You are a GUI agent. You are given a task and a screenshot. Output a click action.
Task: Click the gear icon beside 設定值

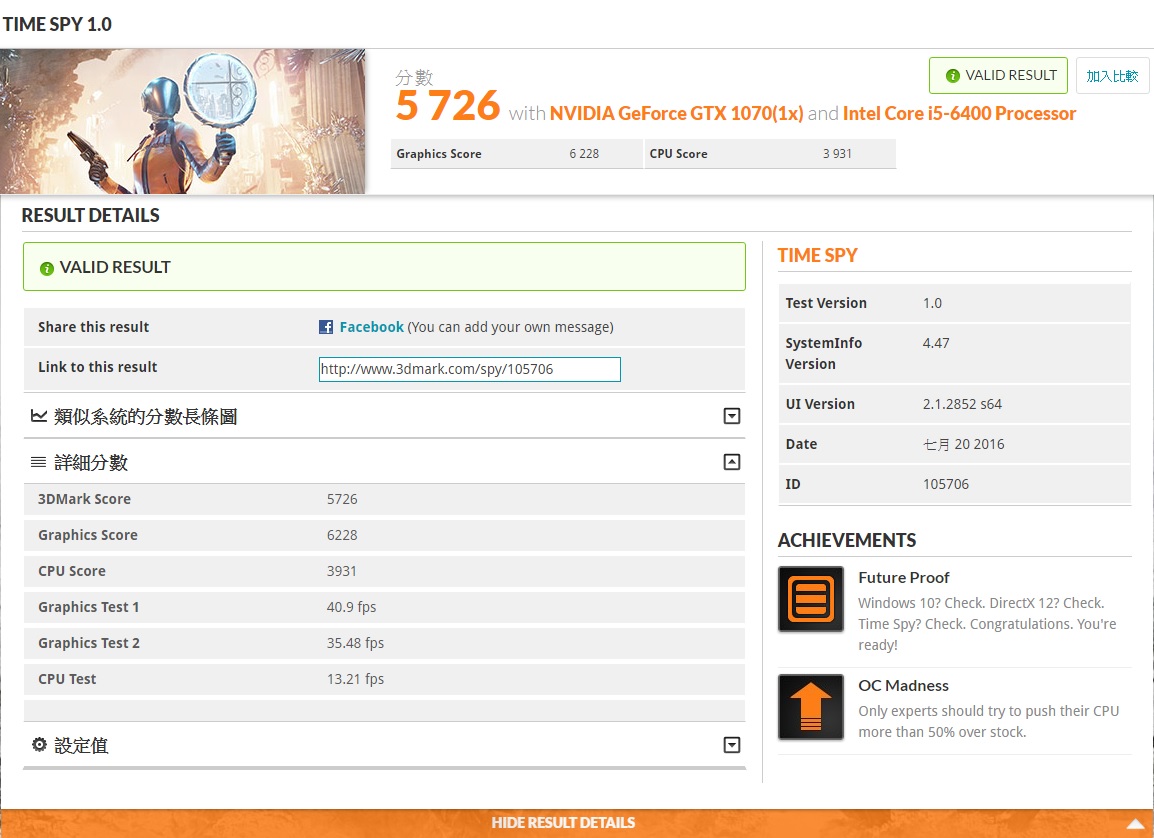[x=39, y=745]
